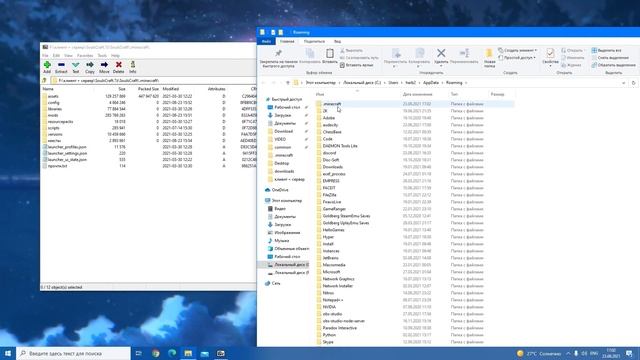Select Этот компьютер in Explorer sidebar
The width and height of the screenshot is (640, 360).
[284, 200]
